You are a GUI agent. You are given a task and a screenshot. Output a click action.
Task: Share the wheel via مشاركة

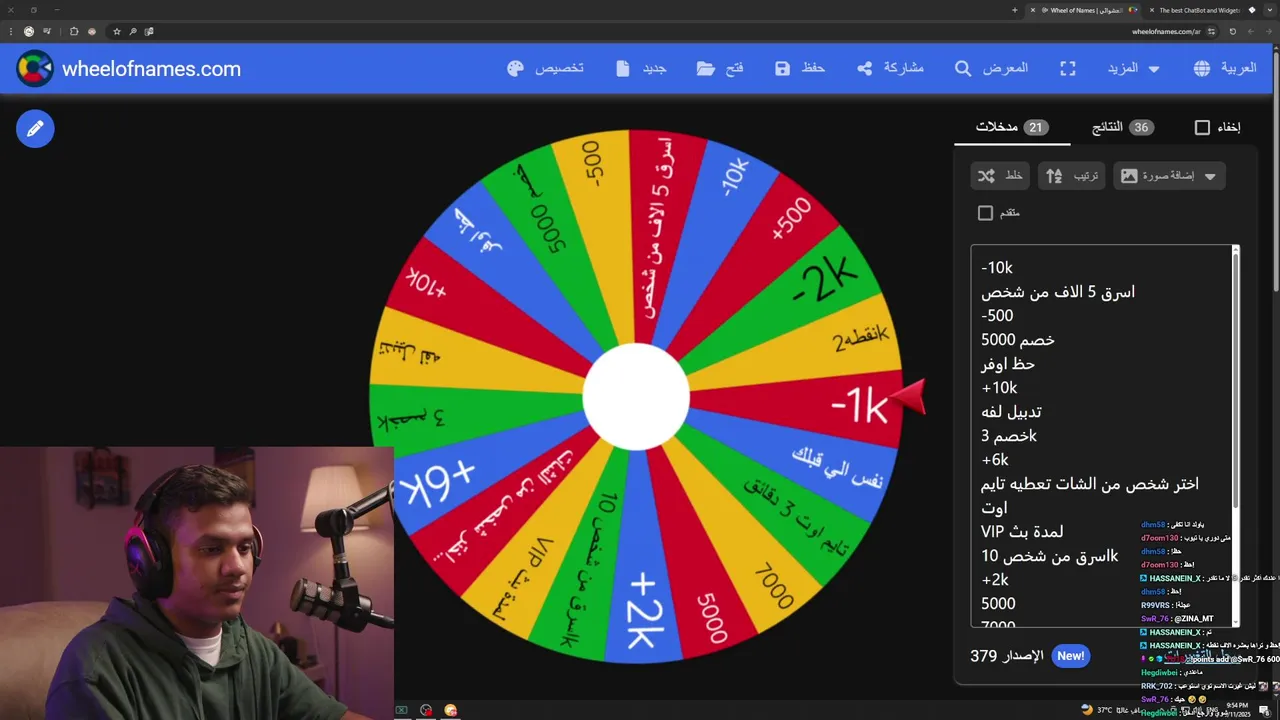(890, 68)
